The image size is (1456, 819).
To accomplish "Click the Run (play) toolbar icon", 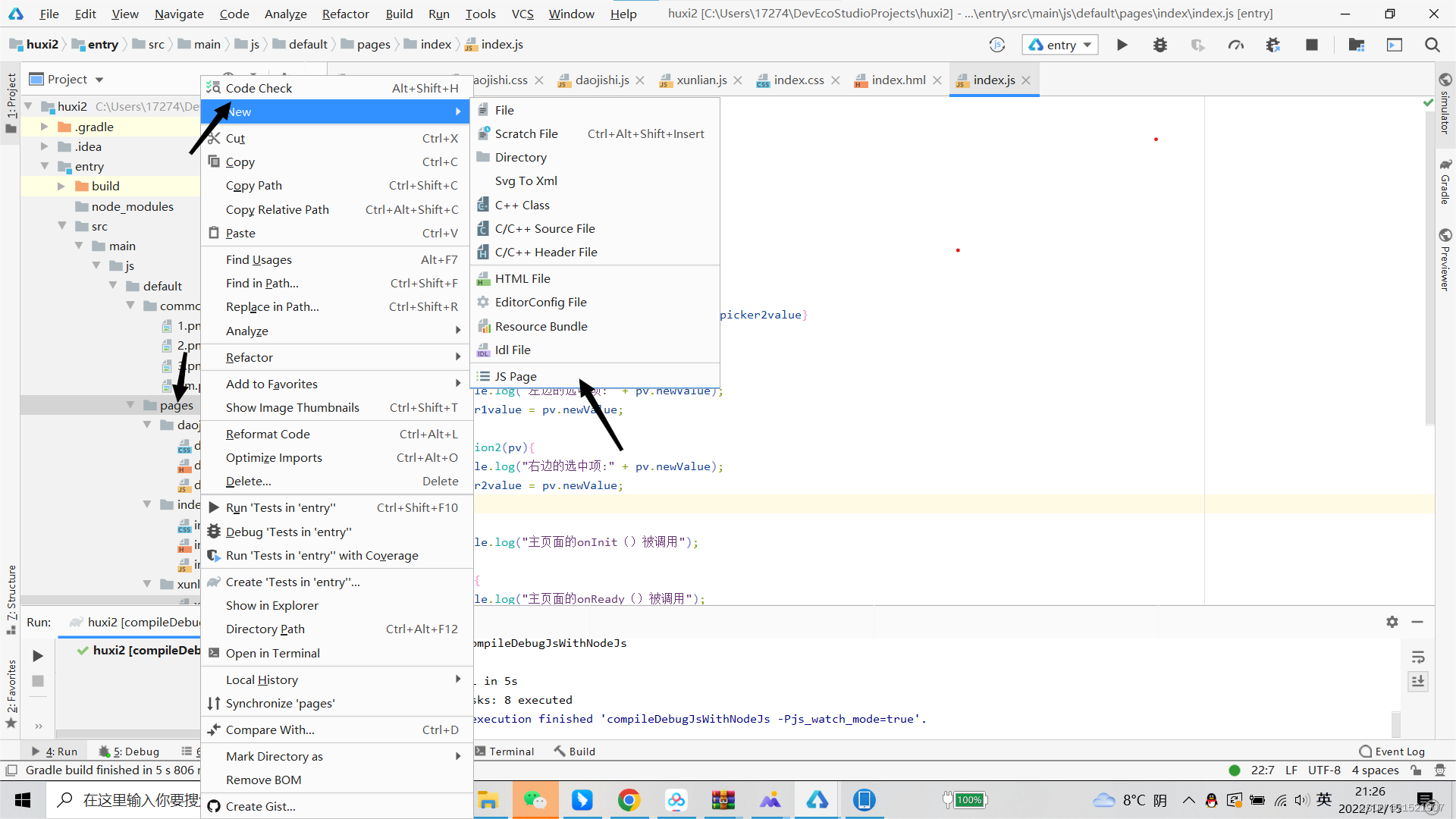I will click(x=1122, y=45).
